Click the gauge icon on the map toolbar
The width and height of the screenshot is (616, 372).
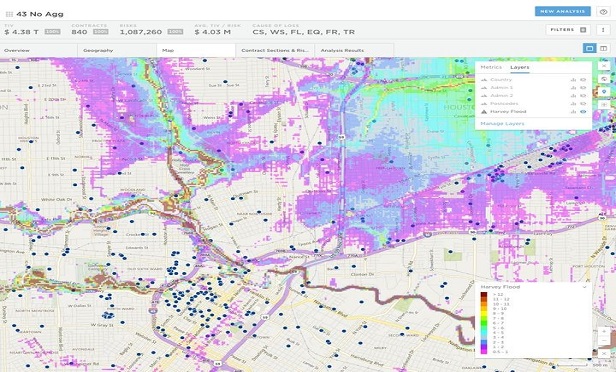coord(604,79)
